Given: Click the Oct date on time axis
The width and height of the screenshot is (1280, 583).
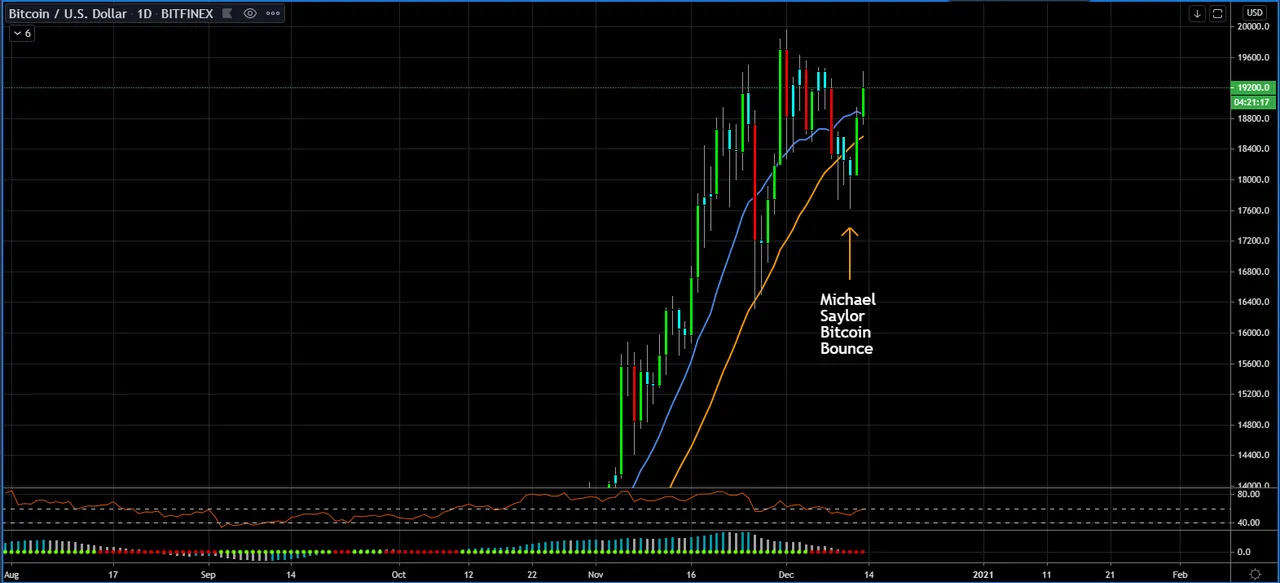Looking at the screenshot, I should 398,575.
